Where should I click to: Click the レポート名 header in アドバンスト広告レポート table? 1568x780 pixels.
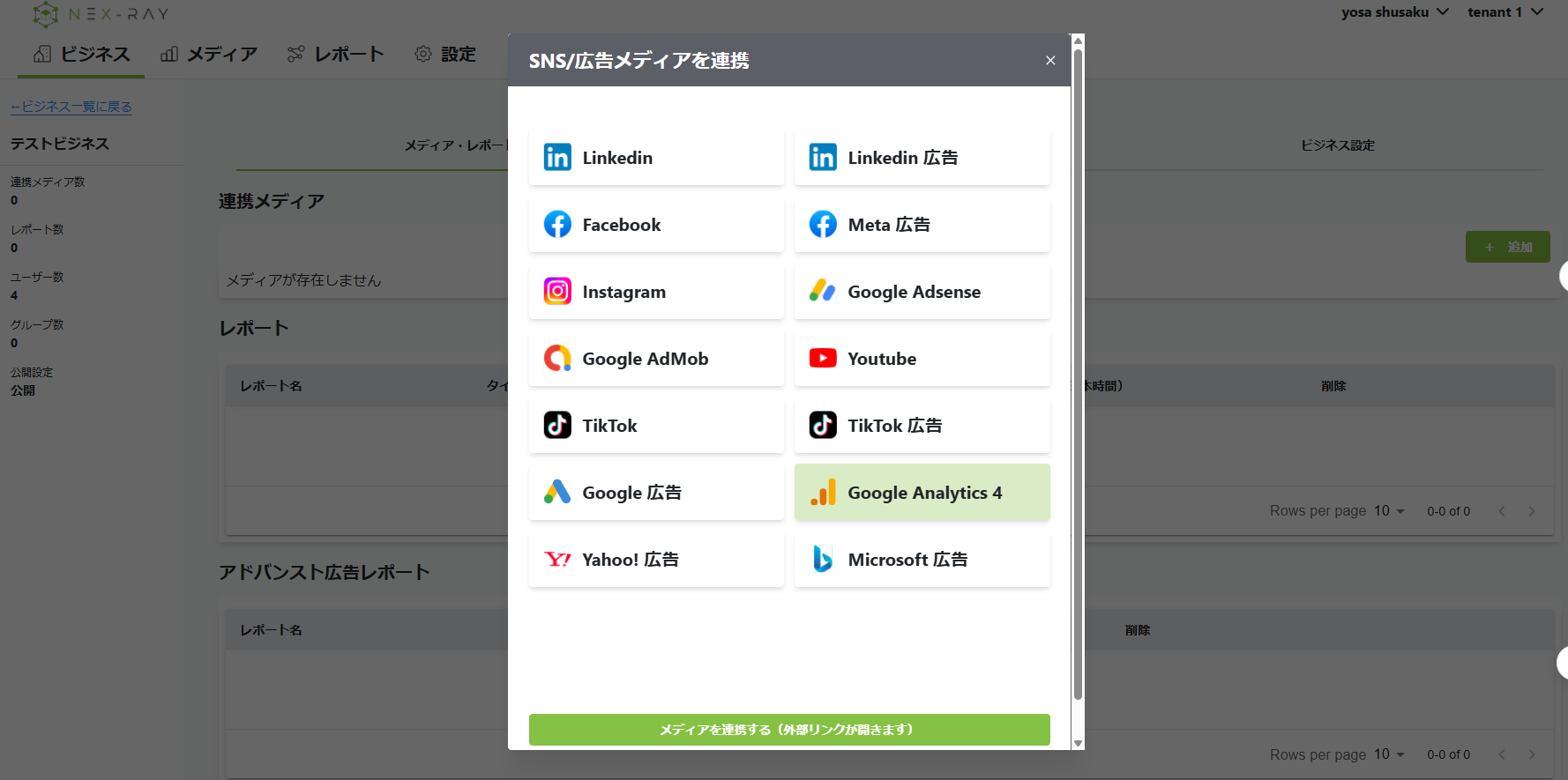pyautogui.click(x=271, y=630)
